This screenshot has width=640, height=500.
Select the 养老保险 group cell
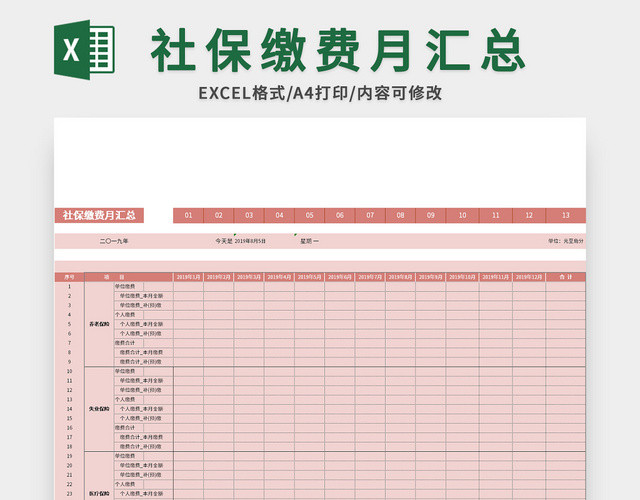[99, 324]
